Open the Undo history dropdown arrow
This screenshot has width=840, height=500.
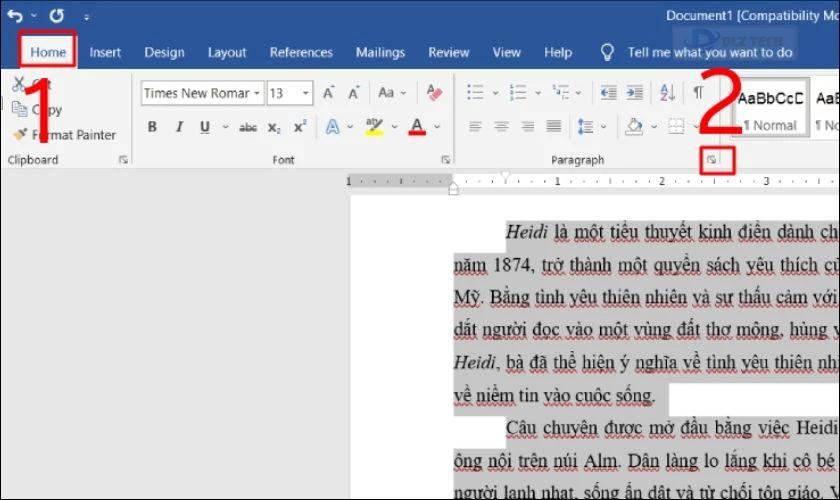pos(34,16)
